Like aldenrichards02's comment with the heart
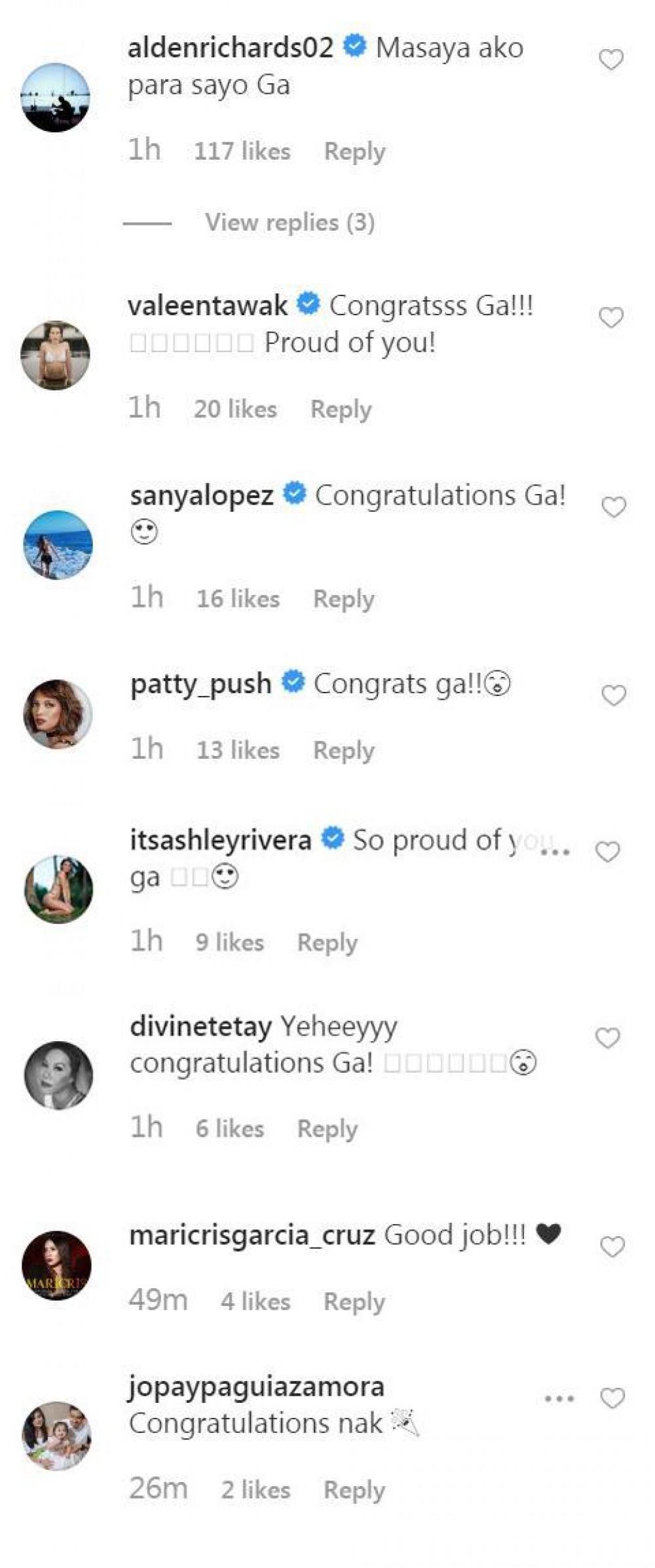 610,60
